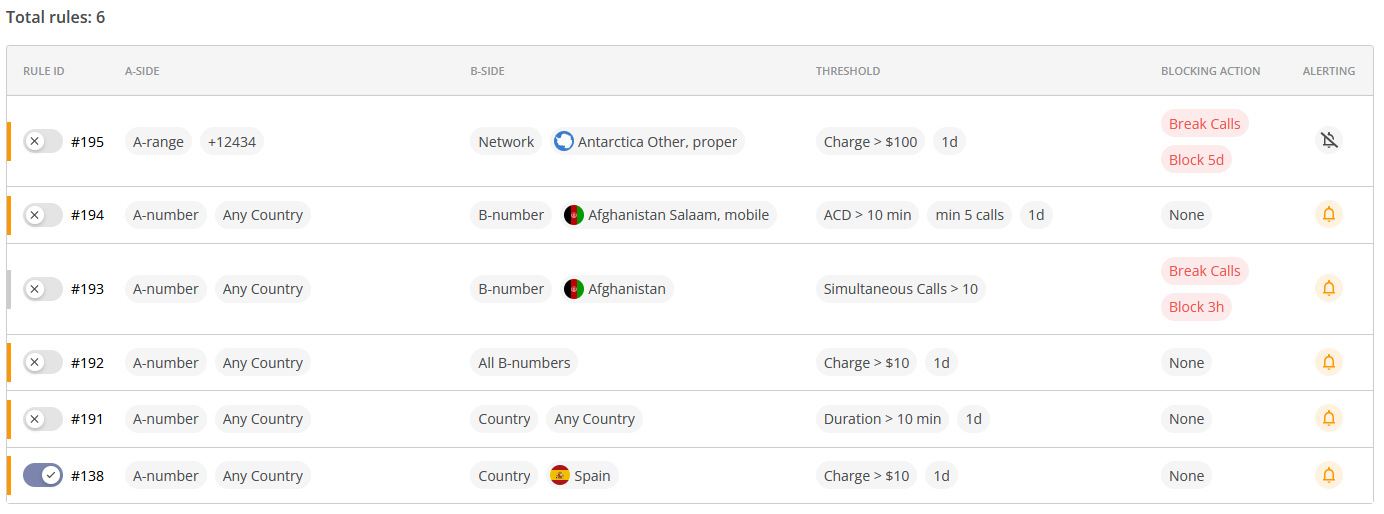
Task: Click the alert bell for rule #138
Action: [1328, 475]
